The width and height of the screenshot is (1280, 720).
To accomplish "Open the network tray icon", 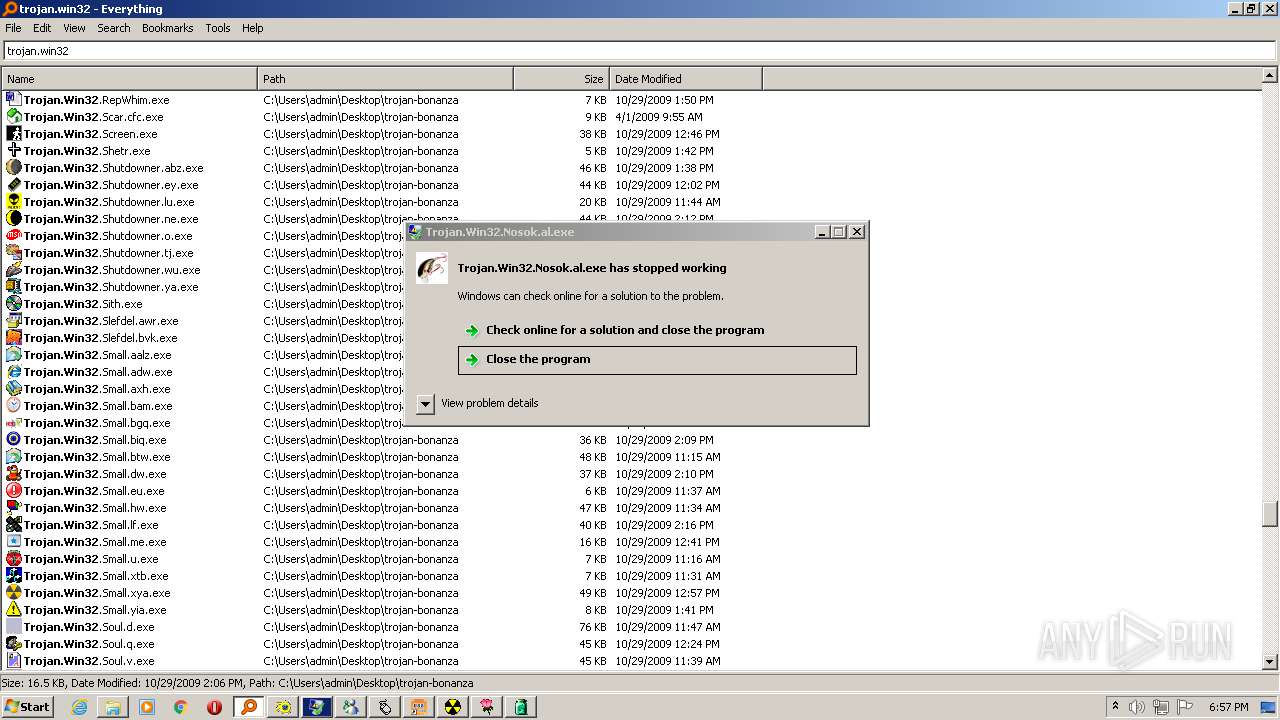I will pos(1161,707).
